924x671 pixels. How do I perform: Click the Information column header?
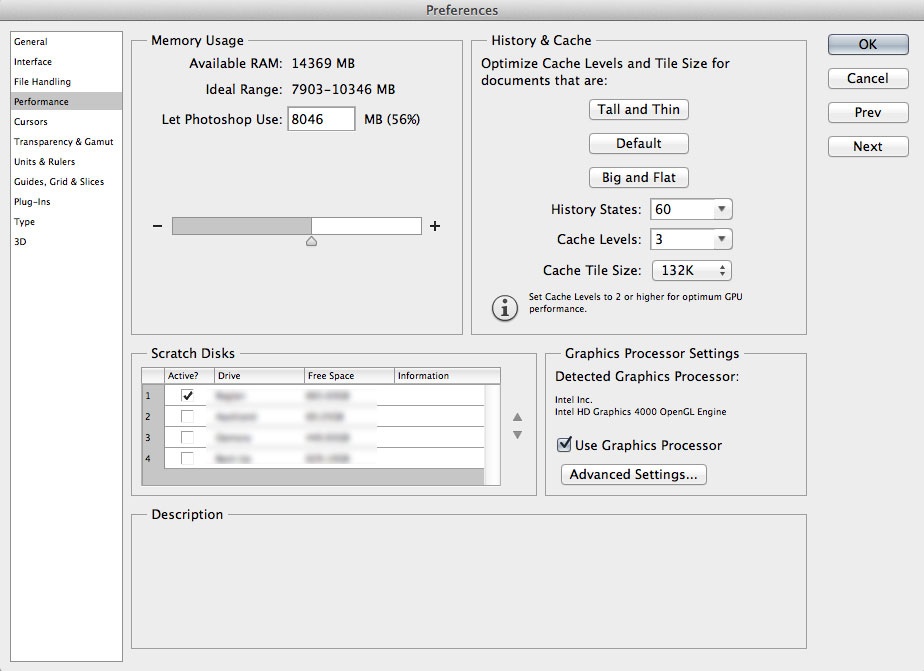(447, 376)
